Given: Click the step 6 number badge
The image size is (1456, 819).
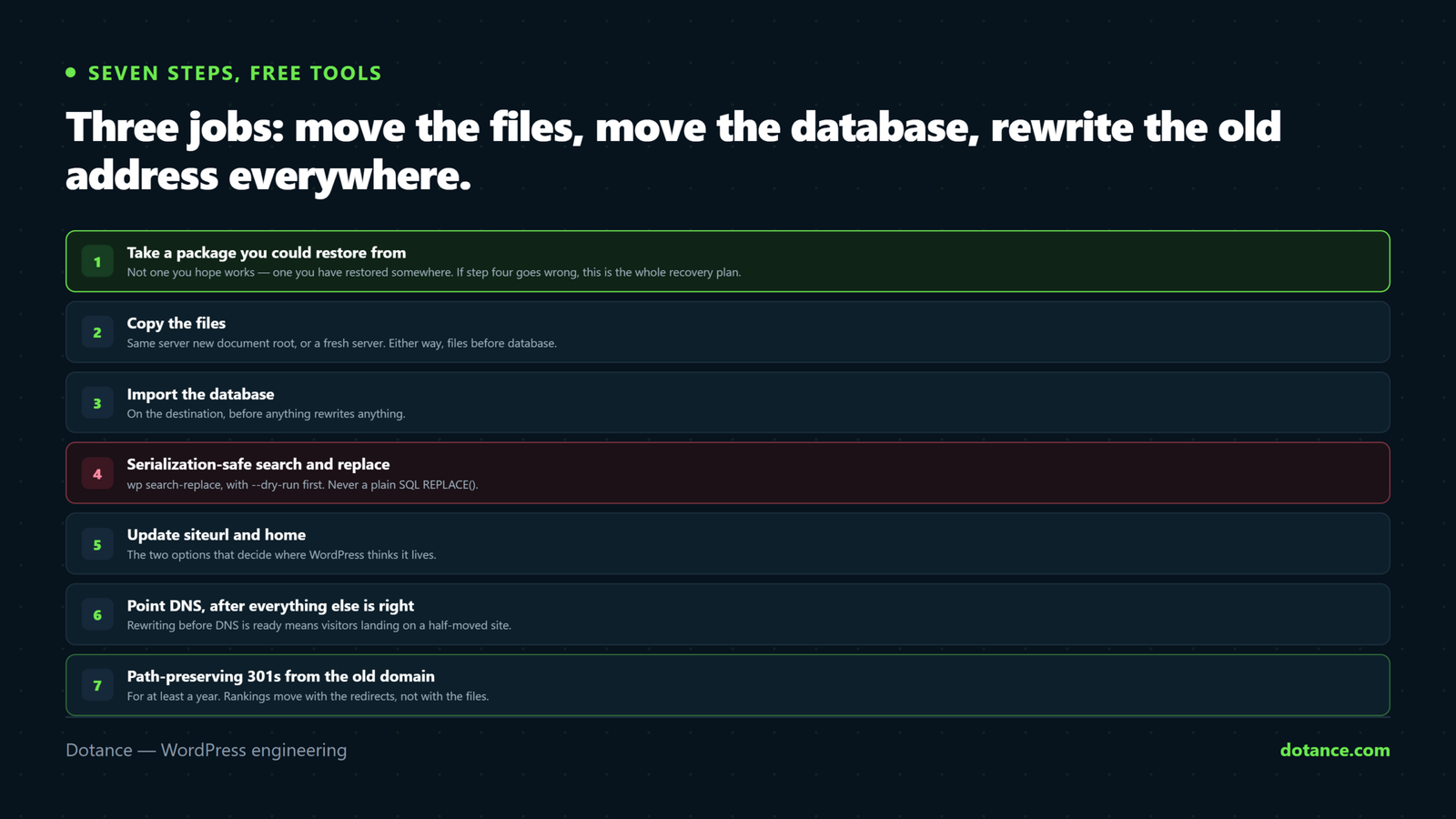Looking at the screenshot, I should point(97,614).
